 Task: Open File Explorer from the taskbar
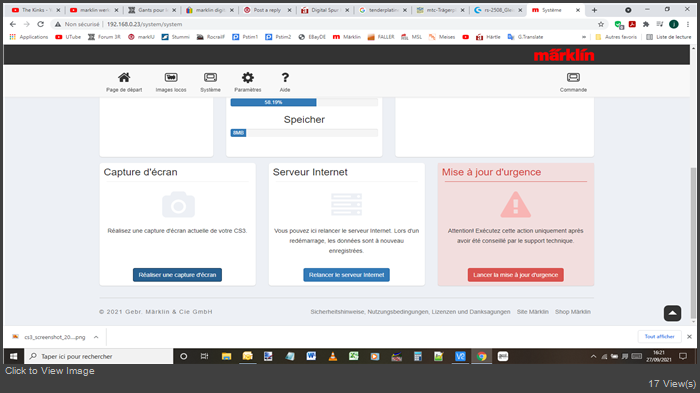tap(226, 356)
